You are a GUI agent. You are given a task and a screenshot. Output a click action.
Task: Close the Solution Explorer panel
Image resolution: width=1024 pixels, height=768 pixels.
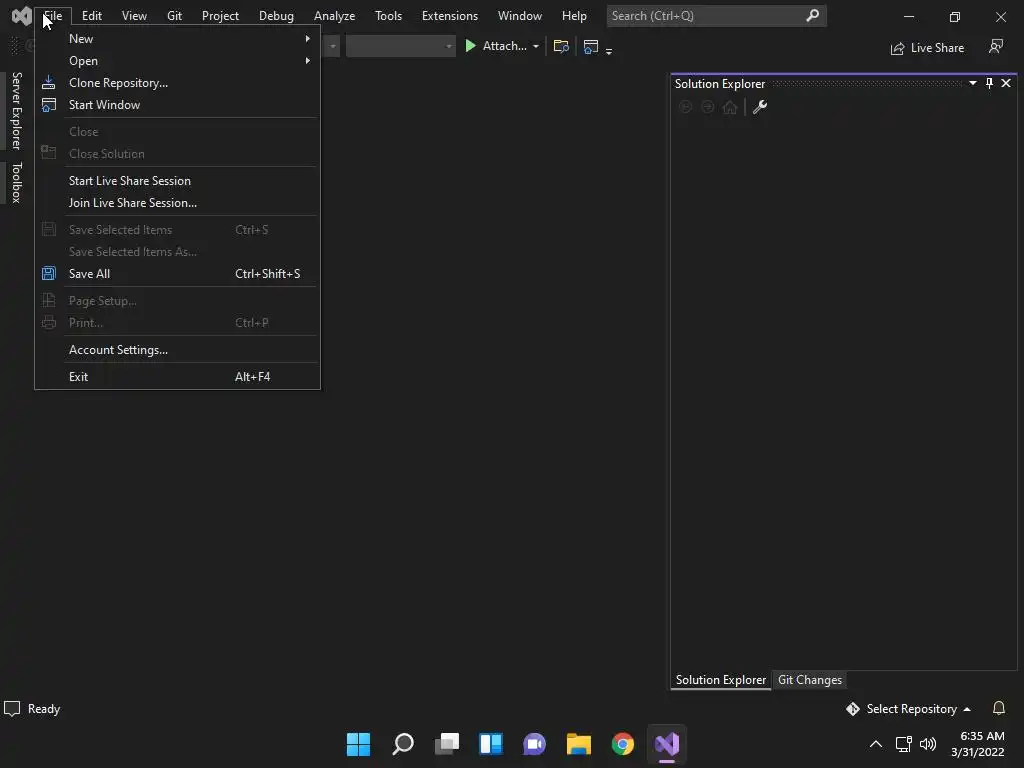click(x=1006, y=83)
